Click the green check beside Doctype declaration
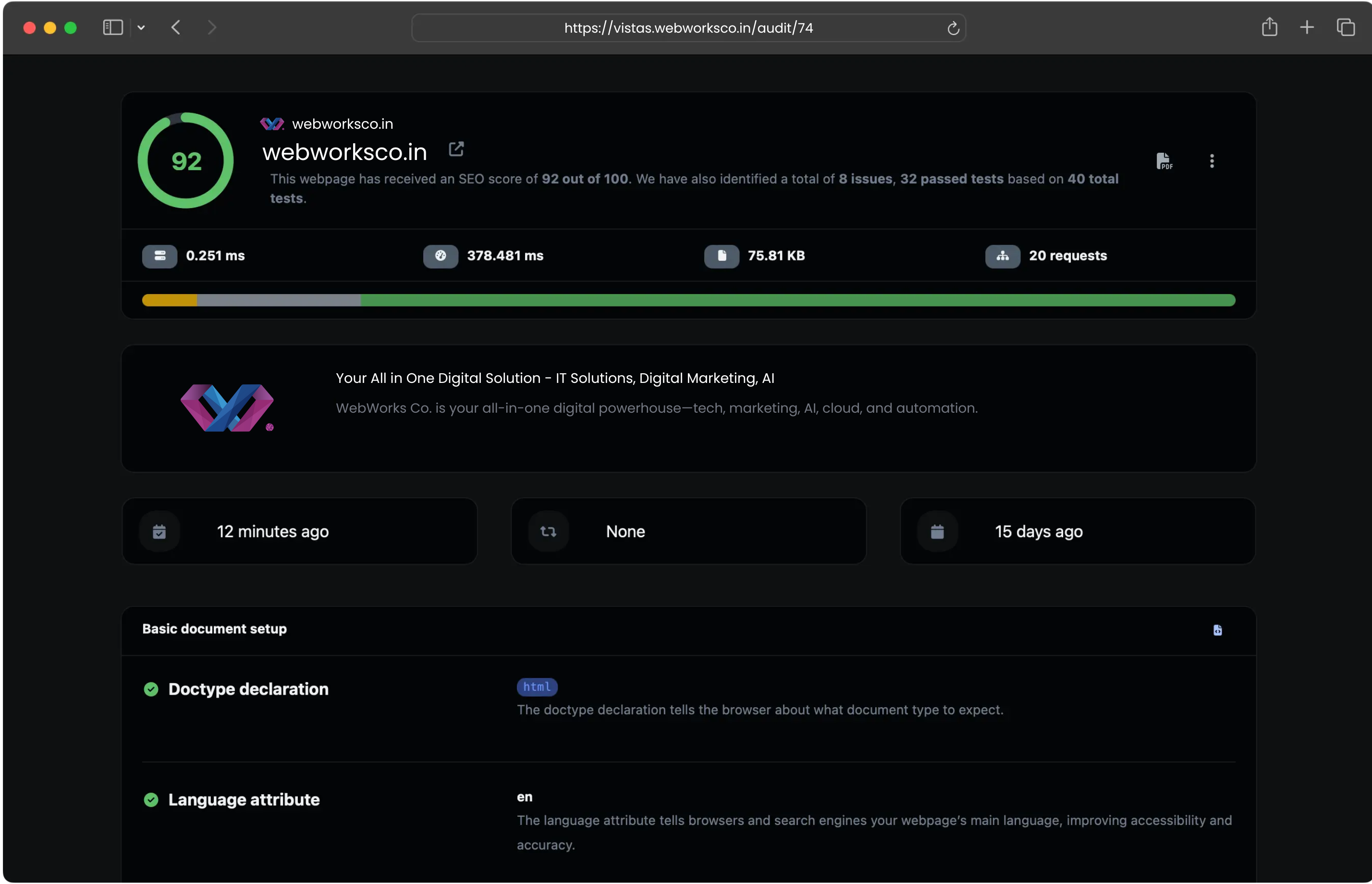1372x884 pixels. pos(151,689)
